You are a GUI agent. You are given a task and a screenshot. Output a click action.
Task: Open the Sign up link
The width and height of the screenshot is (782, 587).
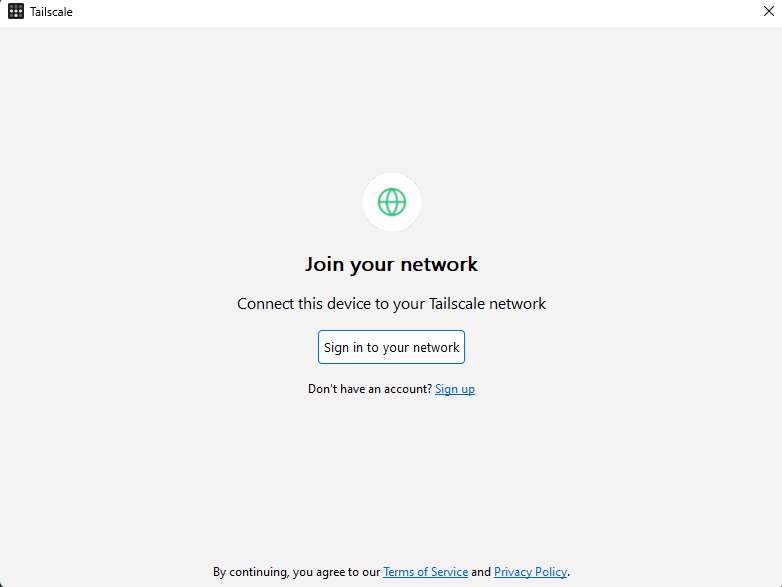pyautogui.click(x=455, y=389)
